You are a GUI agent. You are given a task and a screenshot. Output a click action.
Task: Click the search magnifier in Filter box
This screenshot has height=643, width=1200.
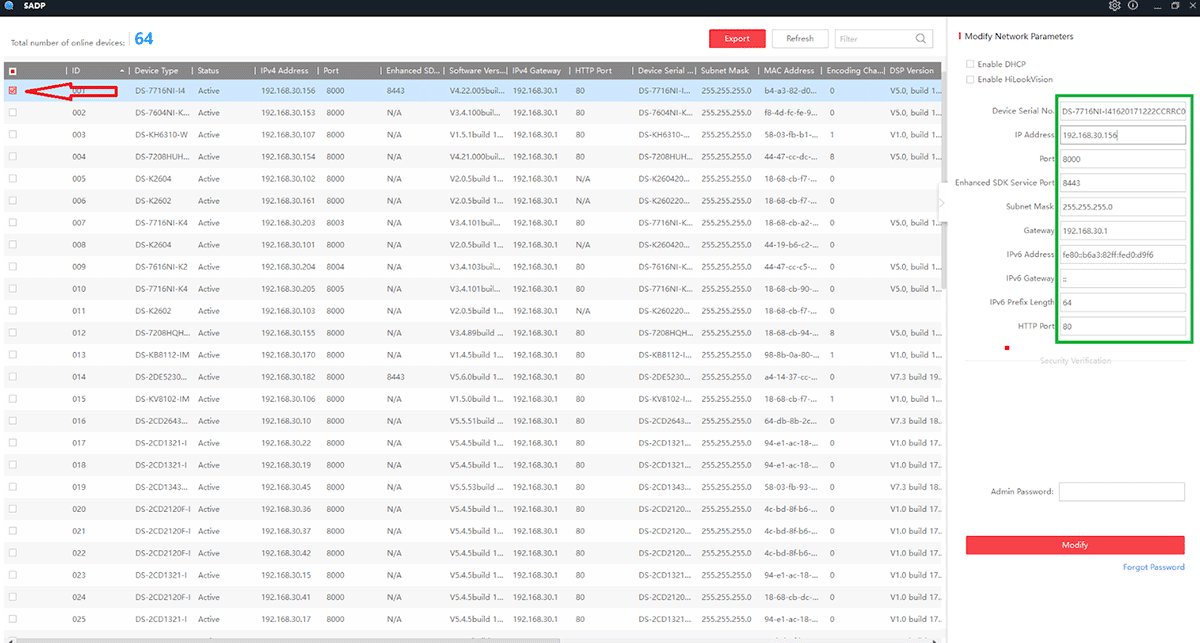[x=921, y=39]
